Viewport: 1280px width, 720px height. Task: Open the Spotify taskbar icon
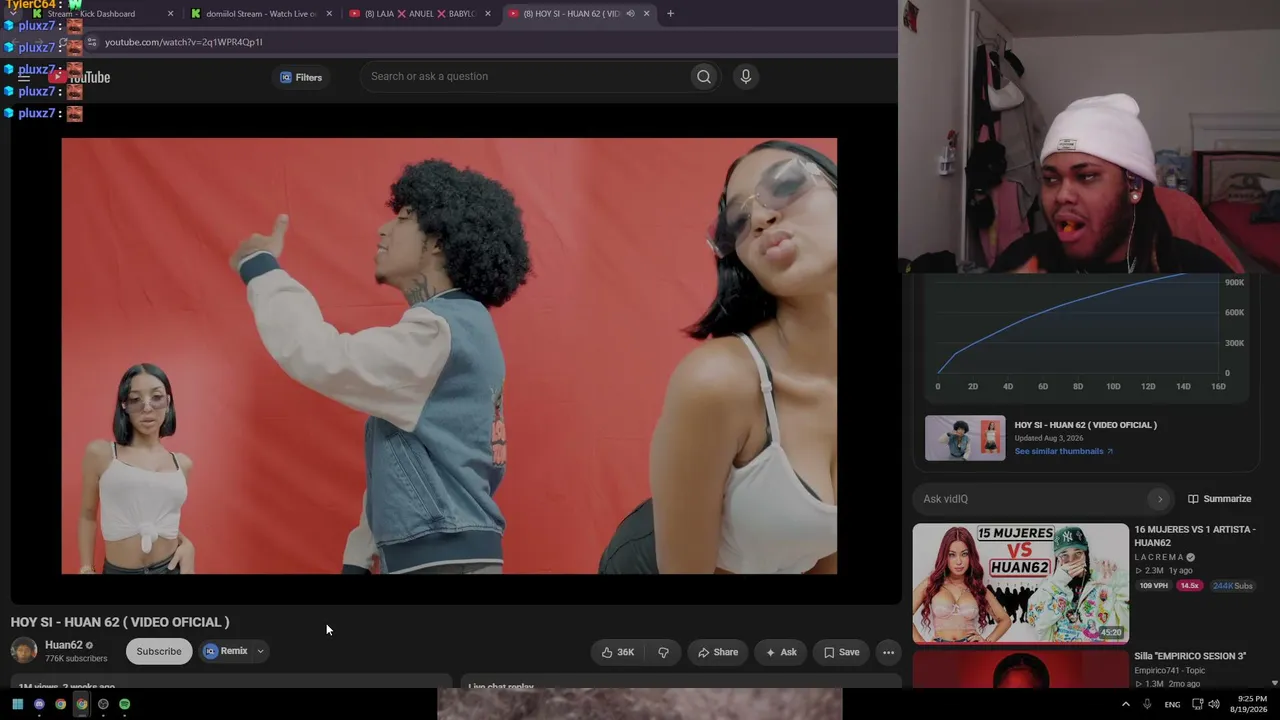pyautogui.click(x=124, y=704)
